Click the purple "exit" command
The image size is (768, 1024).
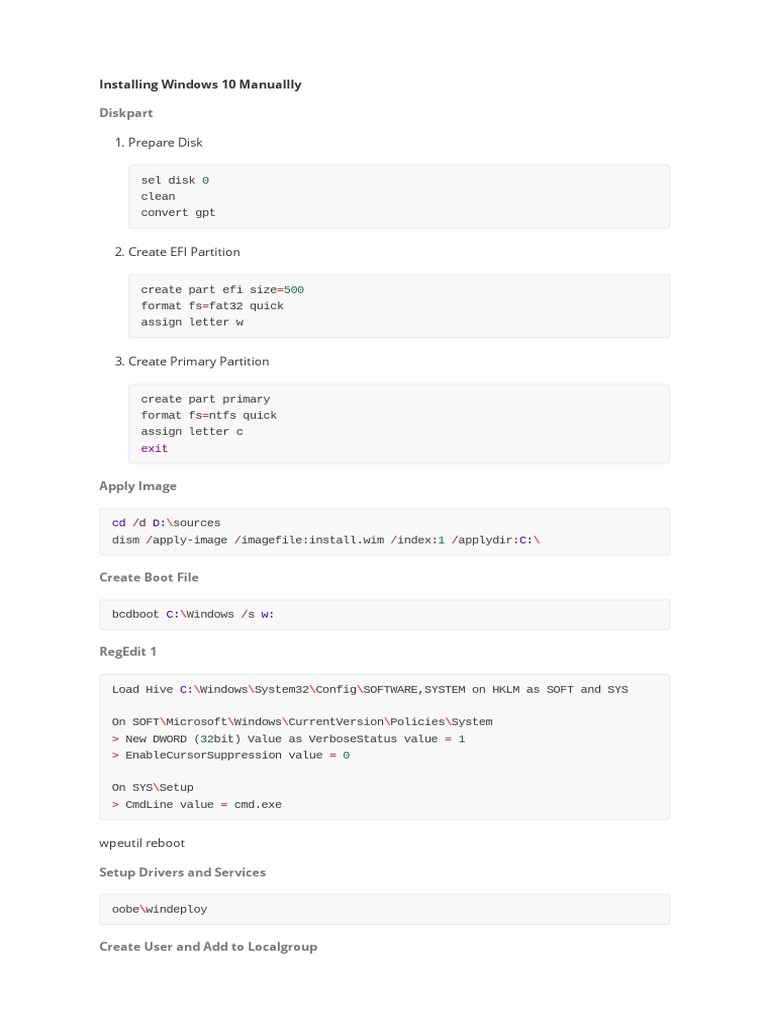click(155, 448)
